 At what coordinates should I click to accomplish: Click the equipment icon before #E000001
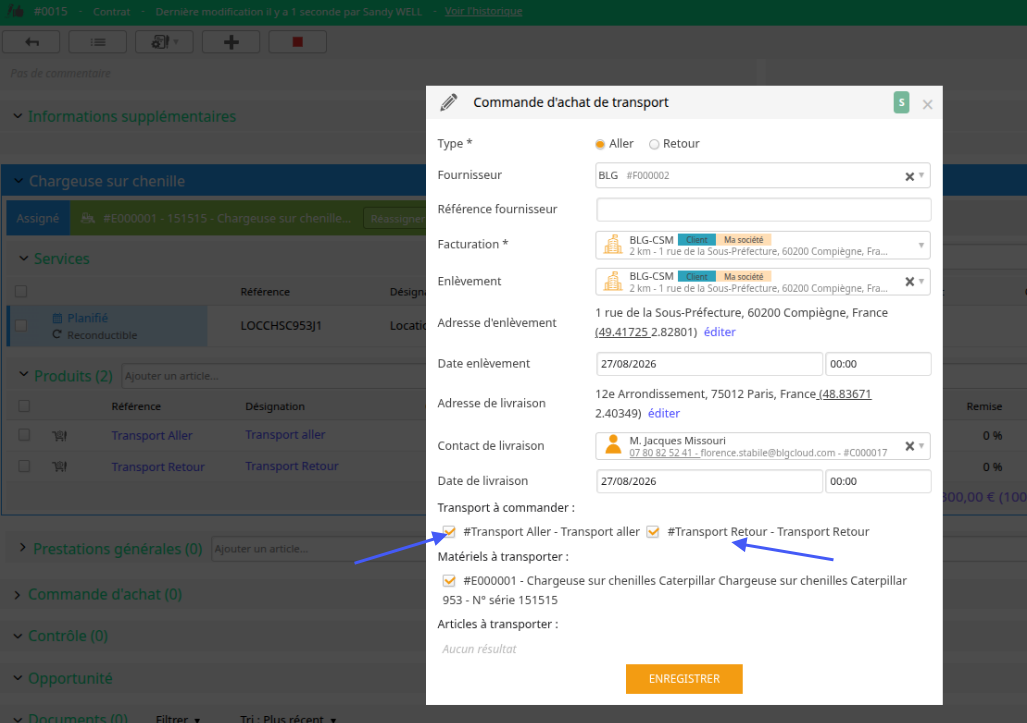pos(88,218)
